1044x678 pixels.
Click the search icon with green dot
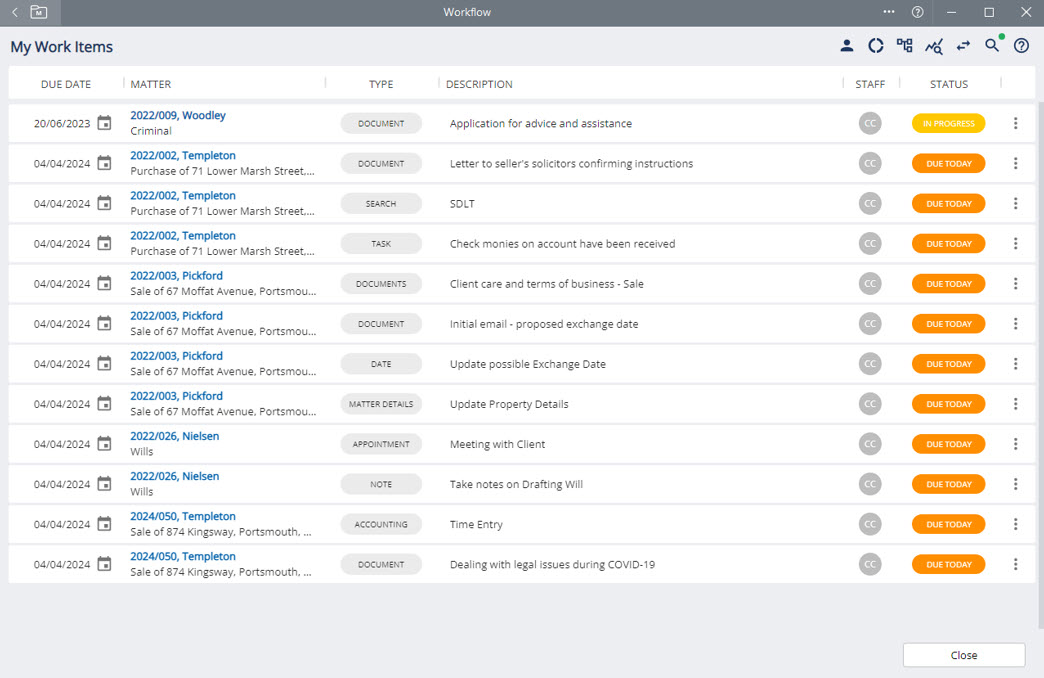tap(992, 45)
